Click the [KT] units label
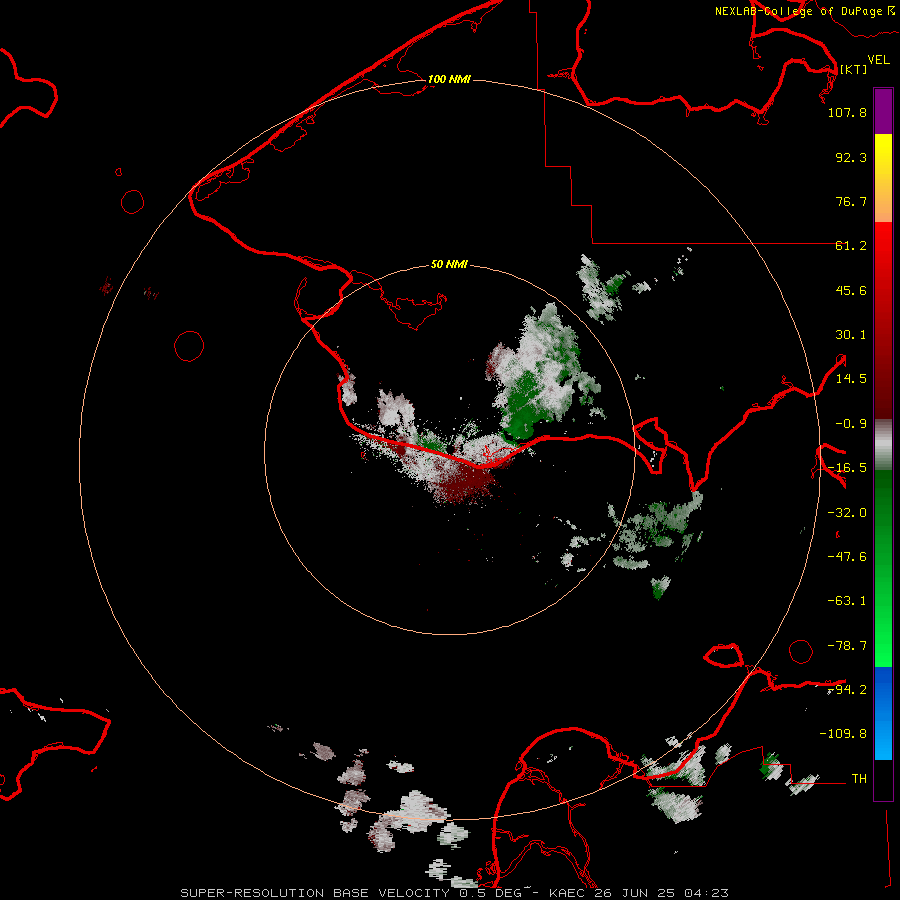Image resolution: width=900 pixels, height=900 pixels. tap(853, 69)
